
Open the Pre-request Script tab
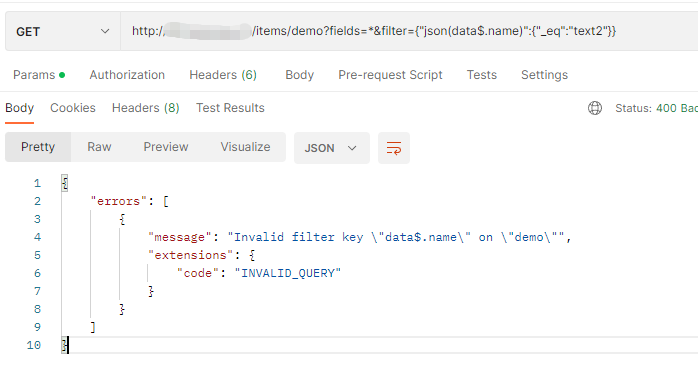coord(390,75)
